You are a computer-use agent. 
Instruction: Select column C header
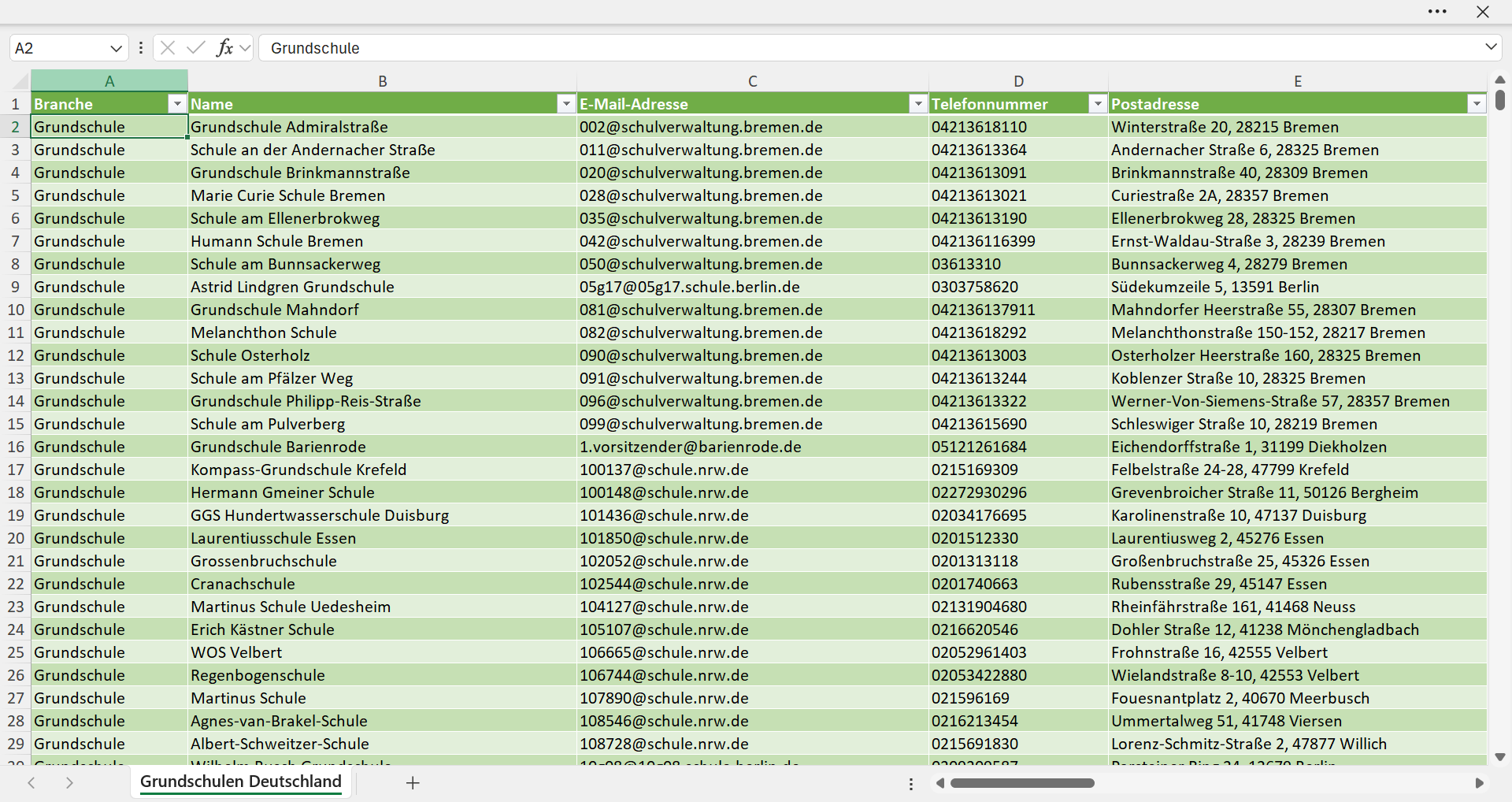click(753, 81)
